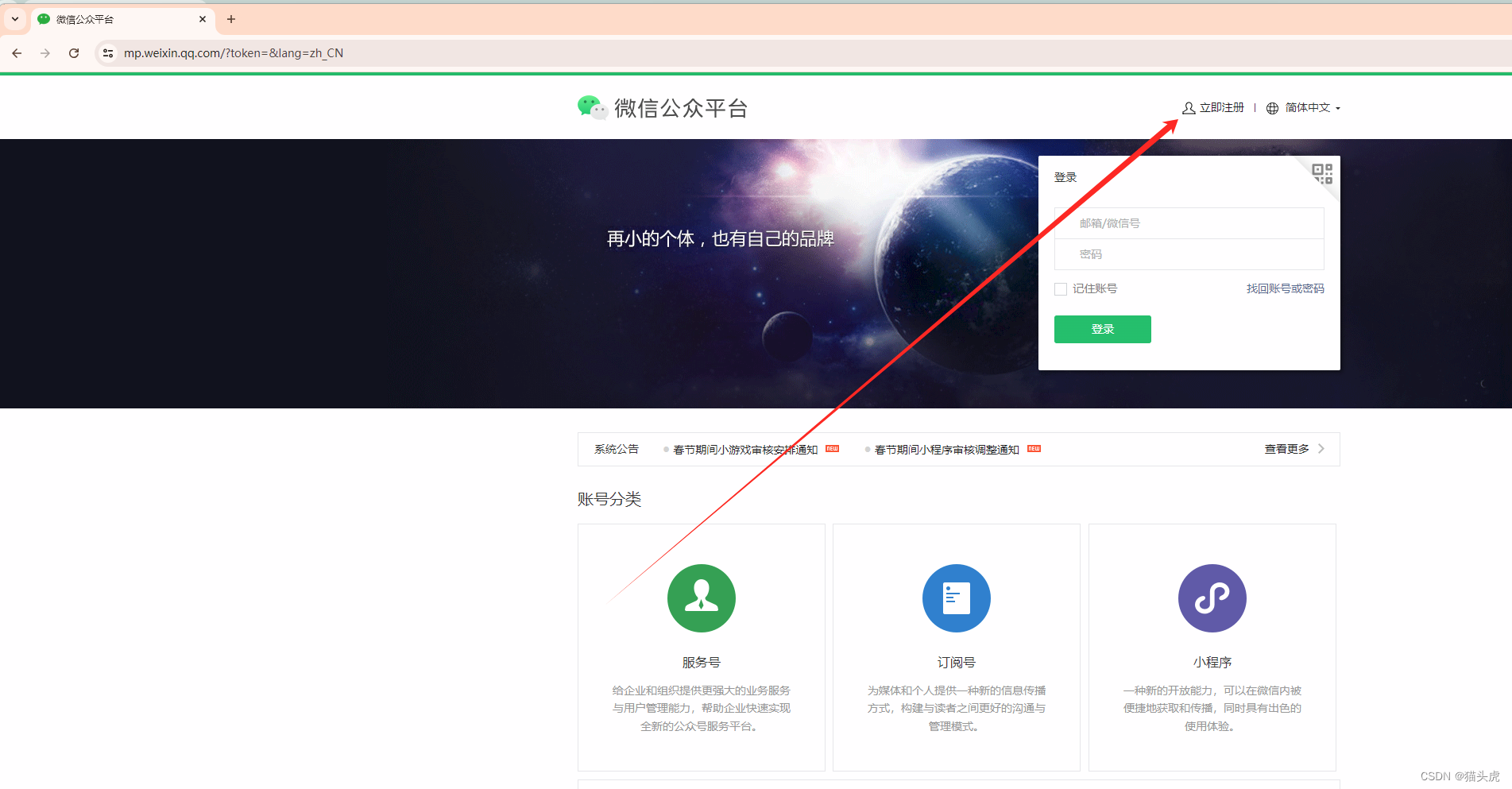Click the 微信公众平台 header title text
The width and height of the screenshot is (1512, 789).
click(x=681, y=108)
